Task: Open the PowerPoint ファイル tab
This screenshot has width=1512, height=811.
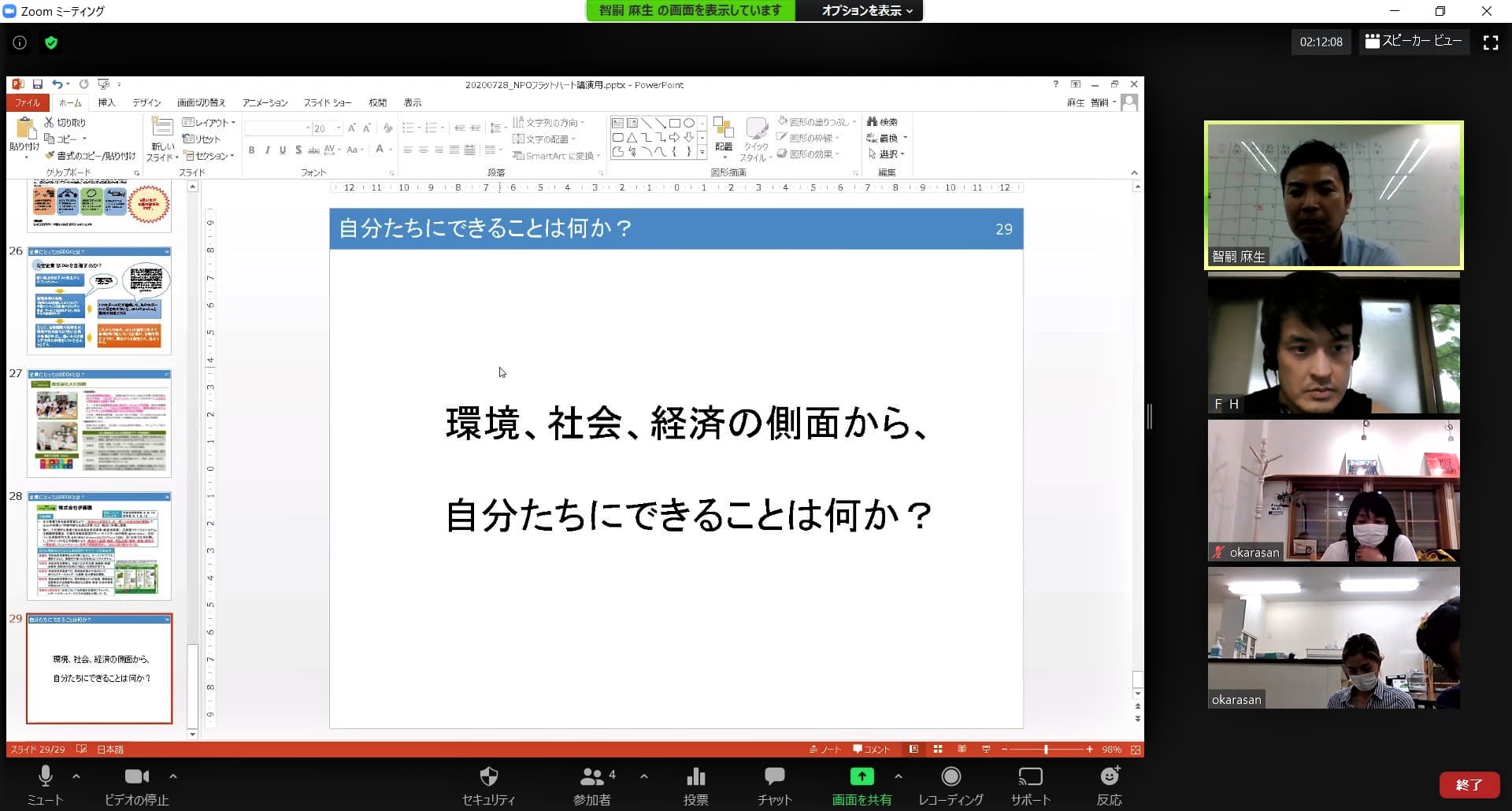Action: pos(27,102)
